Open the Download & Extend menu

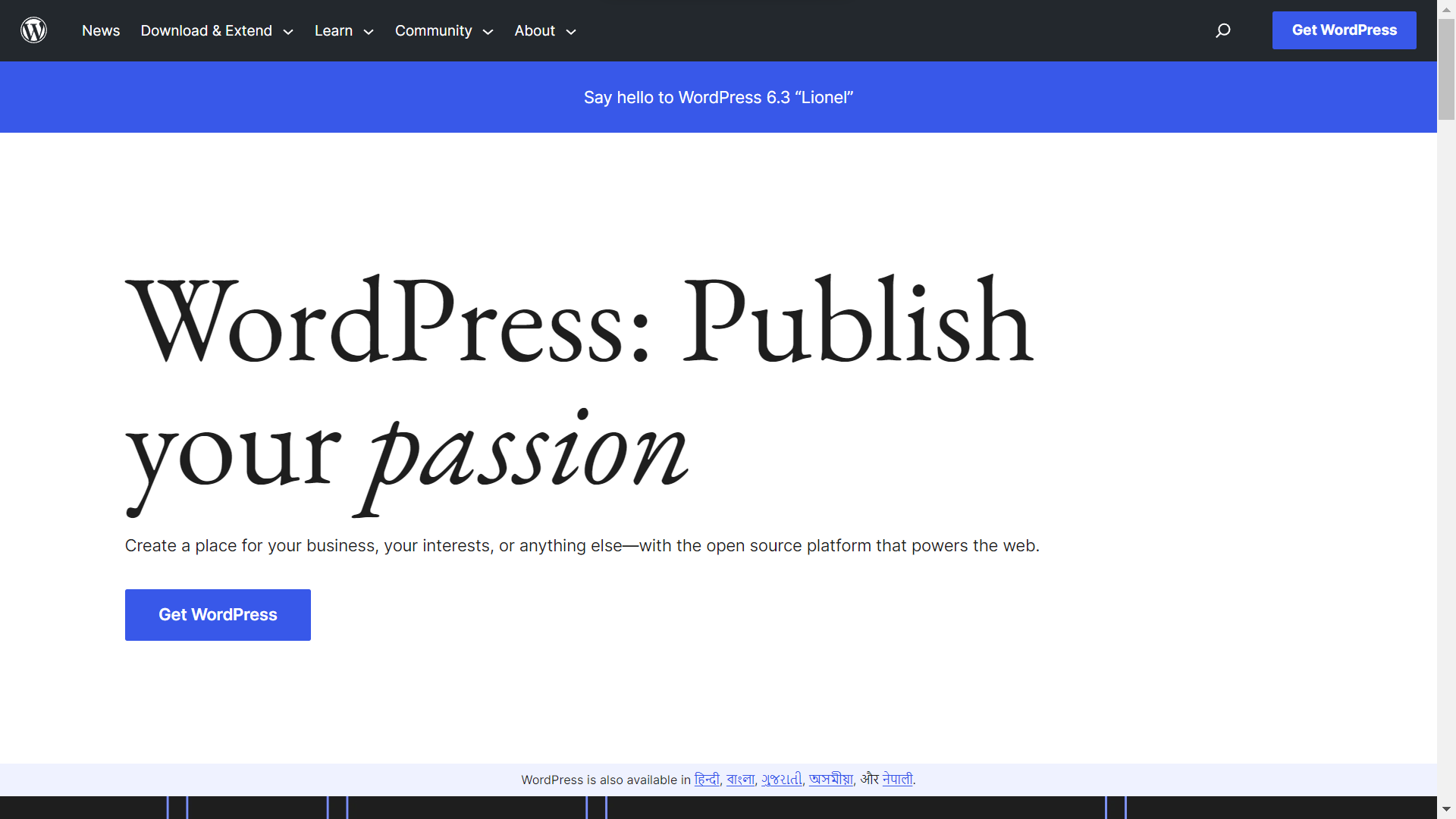coord(206,30)
